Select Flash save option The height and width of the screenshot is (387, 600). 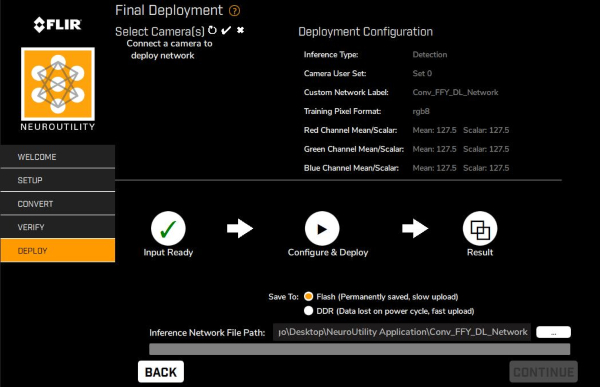(x=308, y=297)
